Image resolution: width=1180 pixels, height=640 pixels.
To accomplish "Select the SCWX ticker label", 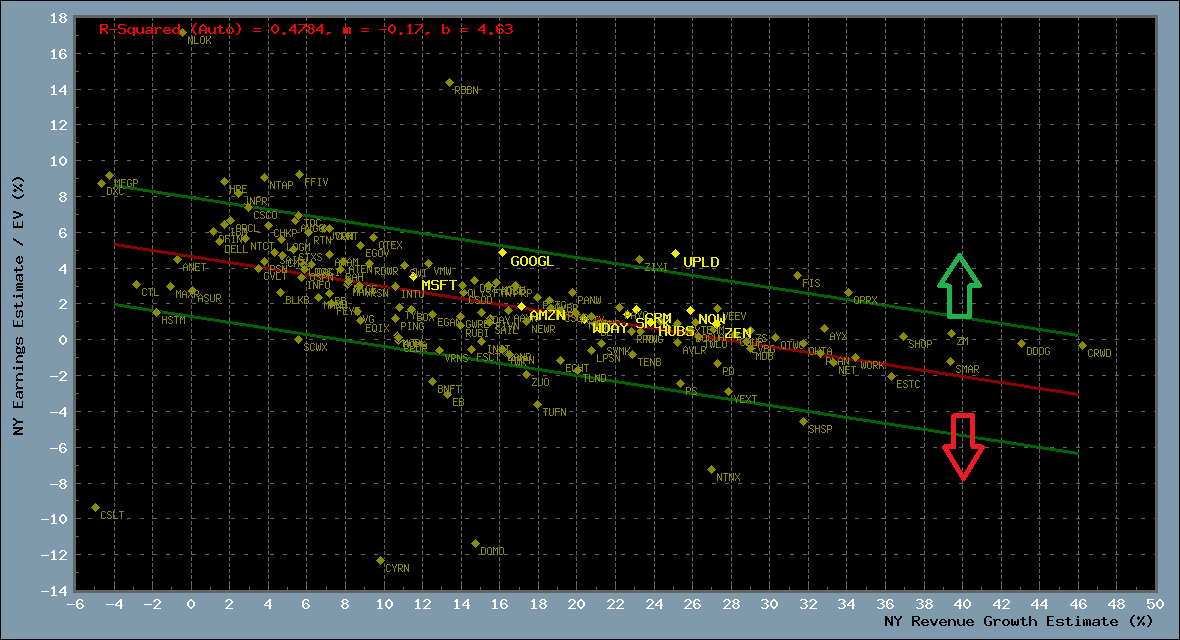I will point(316,348).
